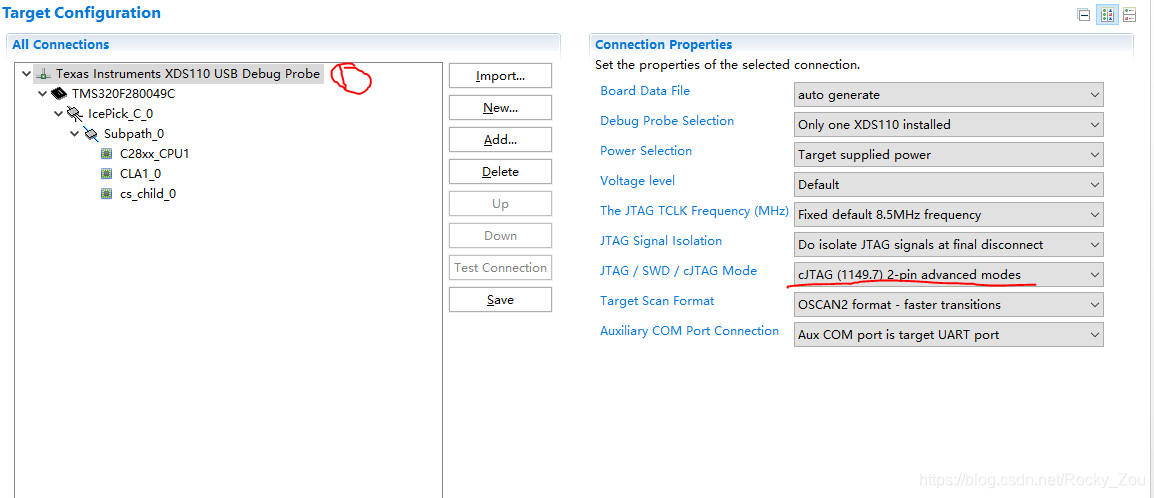1154x498 pixels.
Task: Open the Power Selection dropdown
Action: (x=949, y=154)
